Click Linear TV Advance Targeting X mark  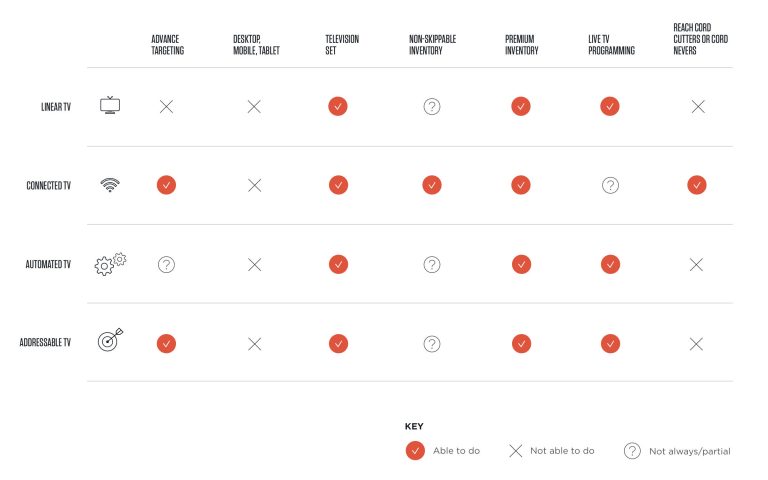[166, 106]
